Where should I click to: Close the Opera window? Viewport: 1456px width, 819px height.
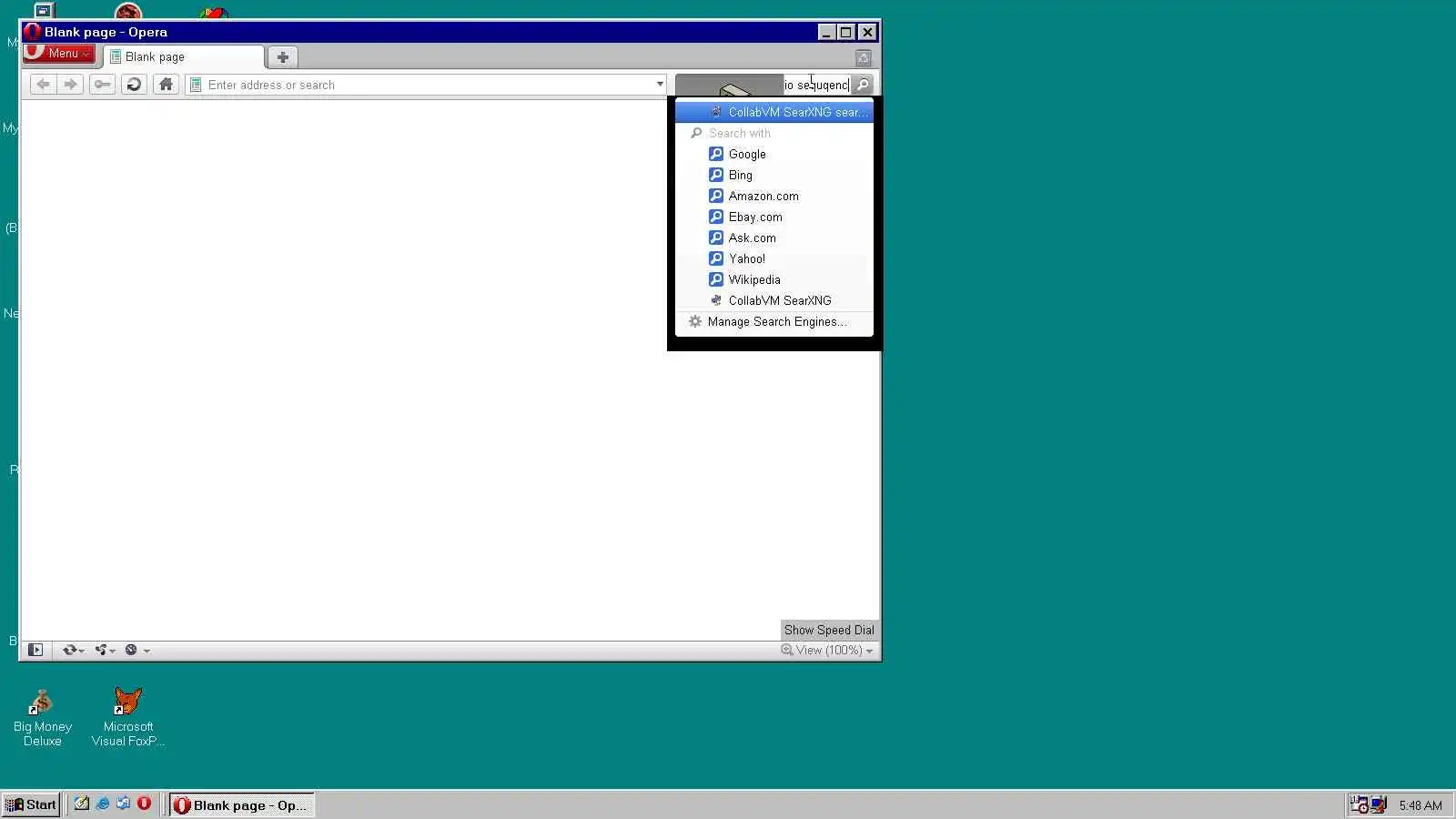coord(868,32)
